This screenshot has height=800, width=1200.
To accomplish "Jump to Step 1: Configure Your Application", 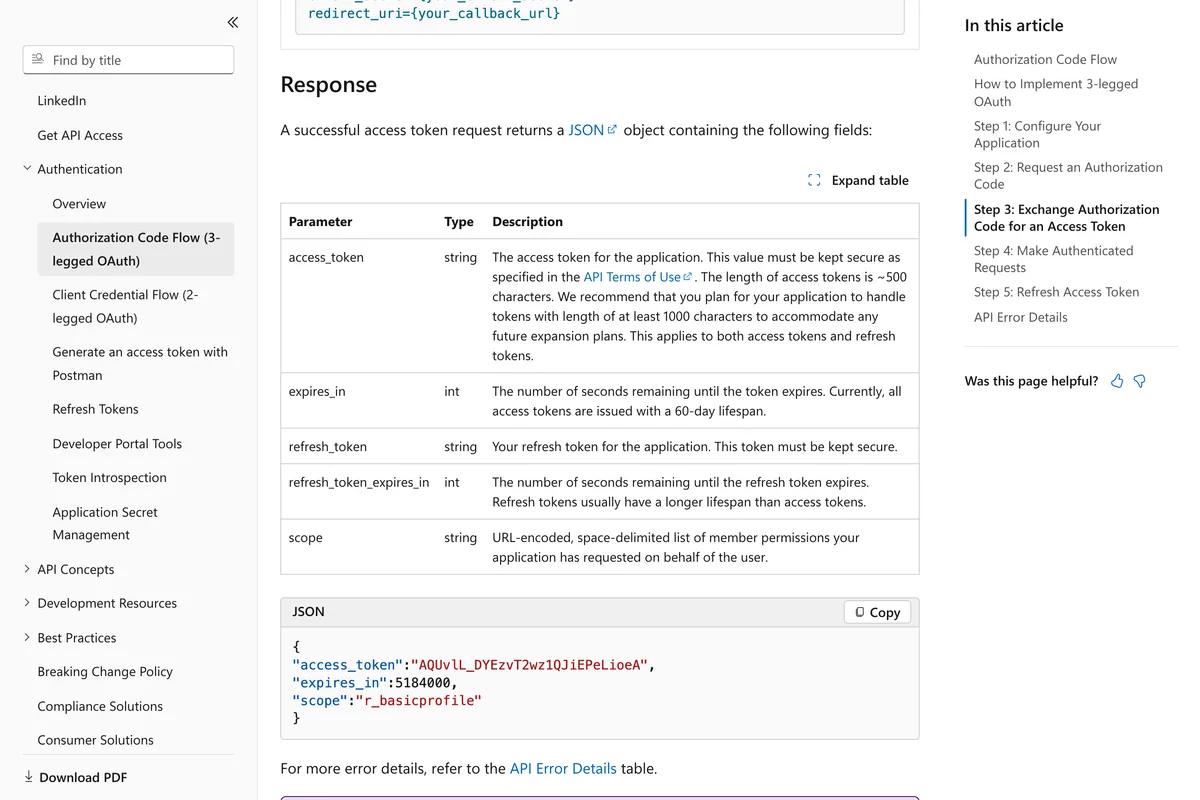I will click(x=1037, y=134).
